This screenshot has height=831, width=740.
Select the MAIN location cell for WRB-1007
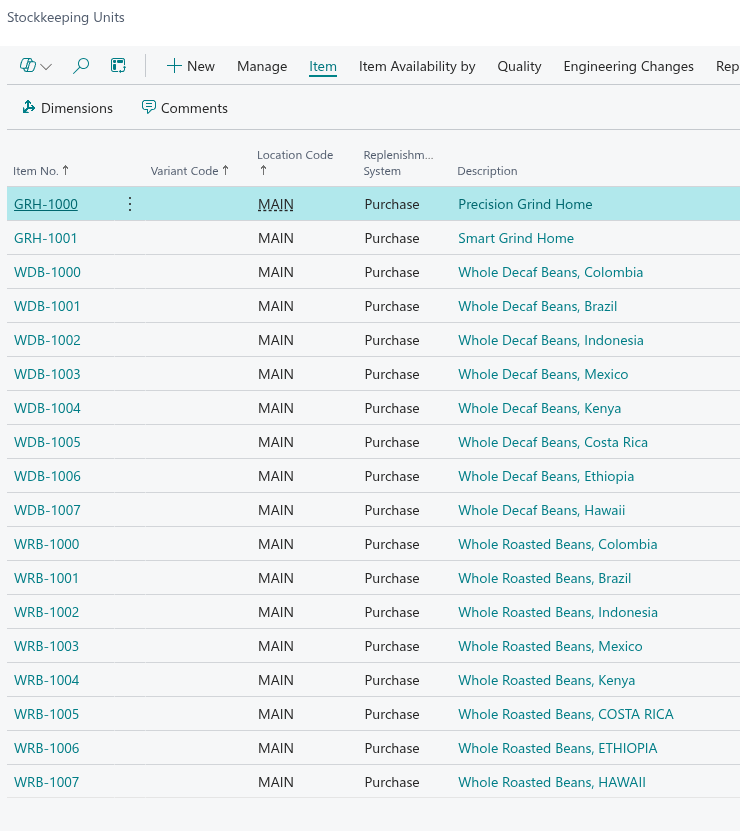(x=276, y=782)
